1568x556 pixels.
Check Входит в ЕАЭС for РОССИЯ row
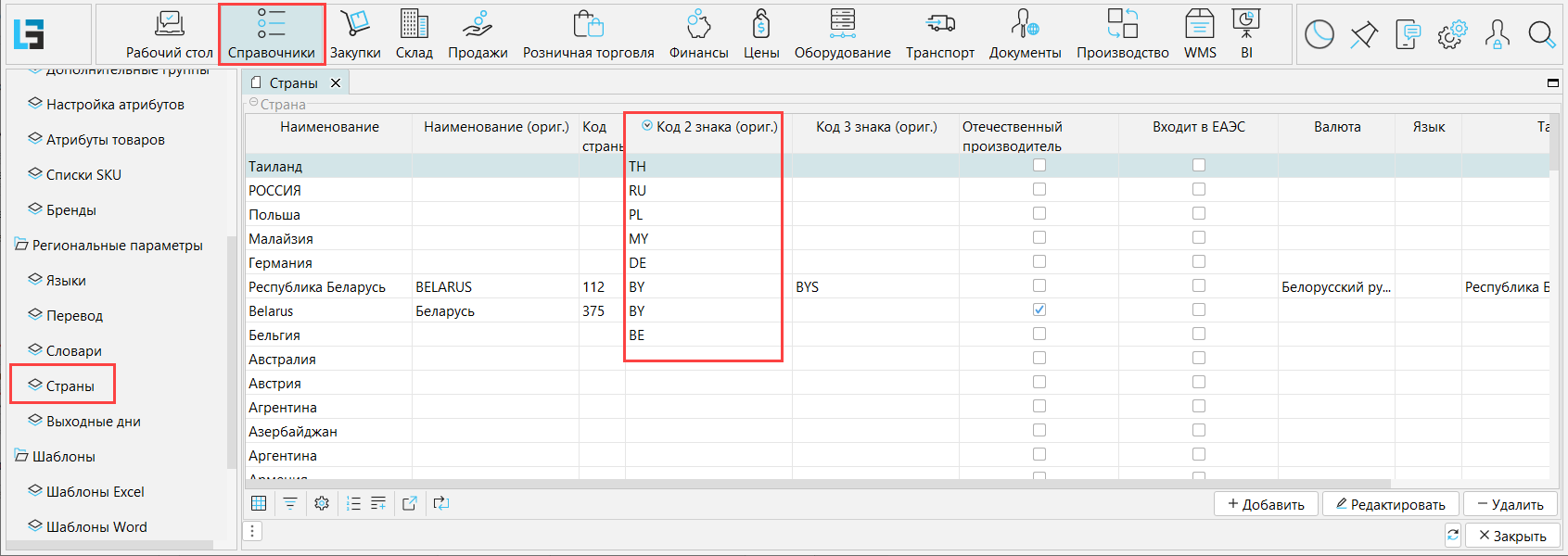pos(1199,189)
